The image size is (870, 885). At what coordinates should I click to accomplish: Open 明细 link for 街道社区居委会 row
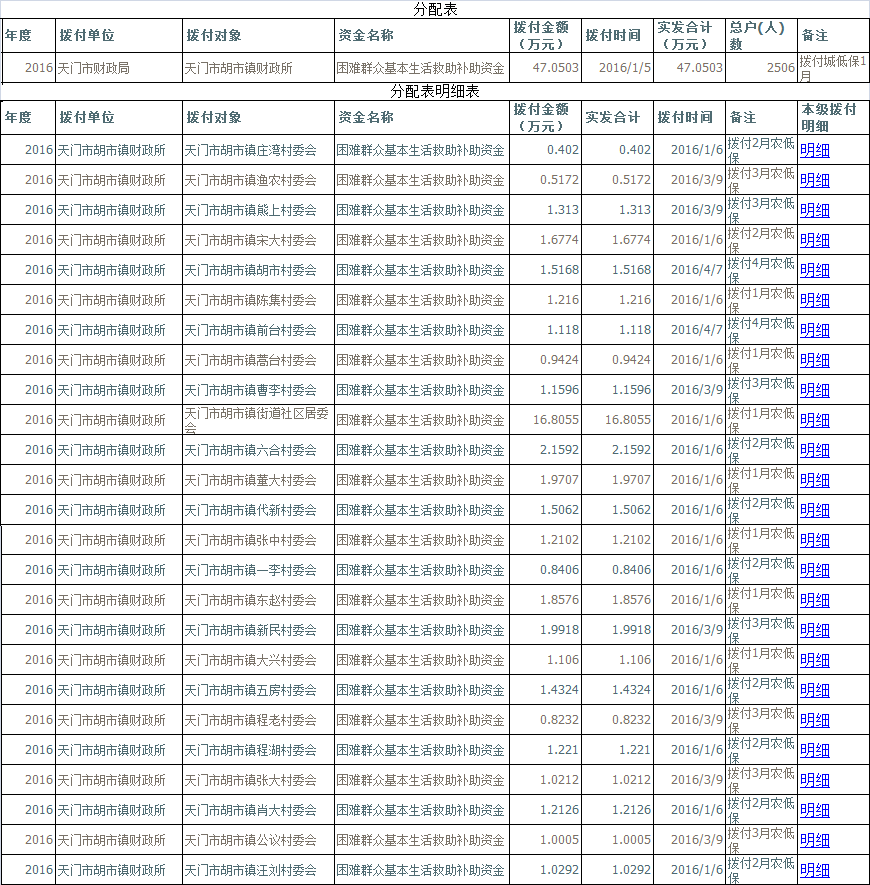[815, 420]
